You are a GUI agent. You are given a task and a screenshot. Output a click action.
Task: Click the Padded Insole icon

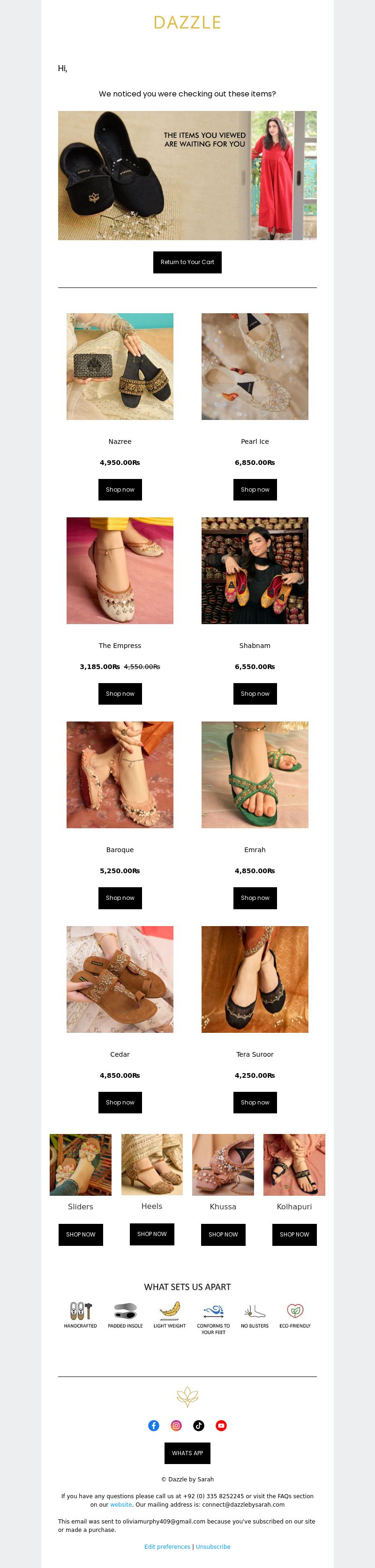(x=125, y=1310)
